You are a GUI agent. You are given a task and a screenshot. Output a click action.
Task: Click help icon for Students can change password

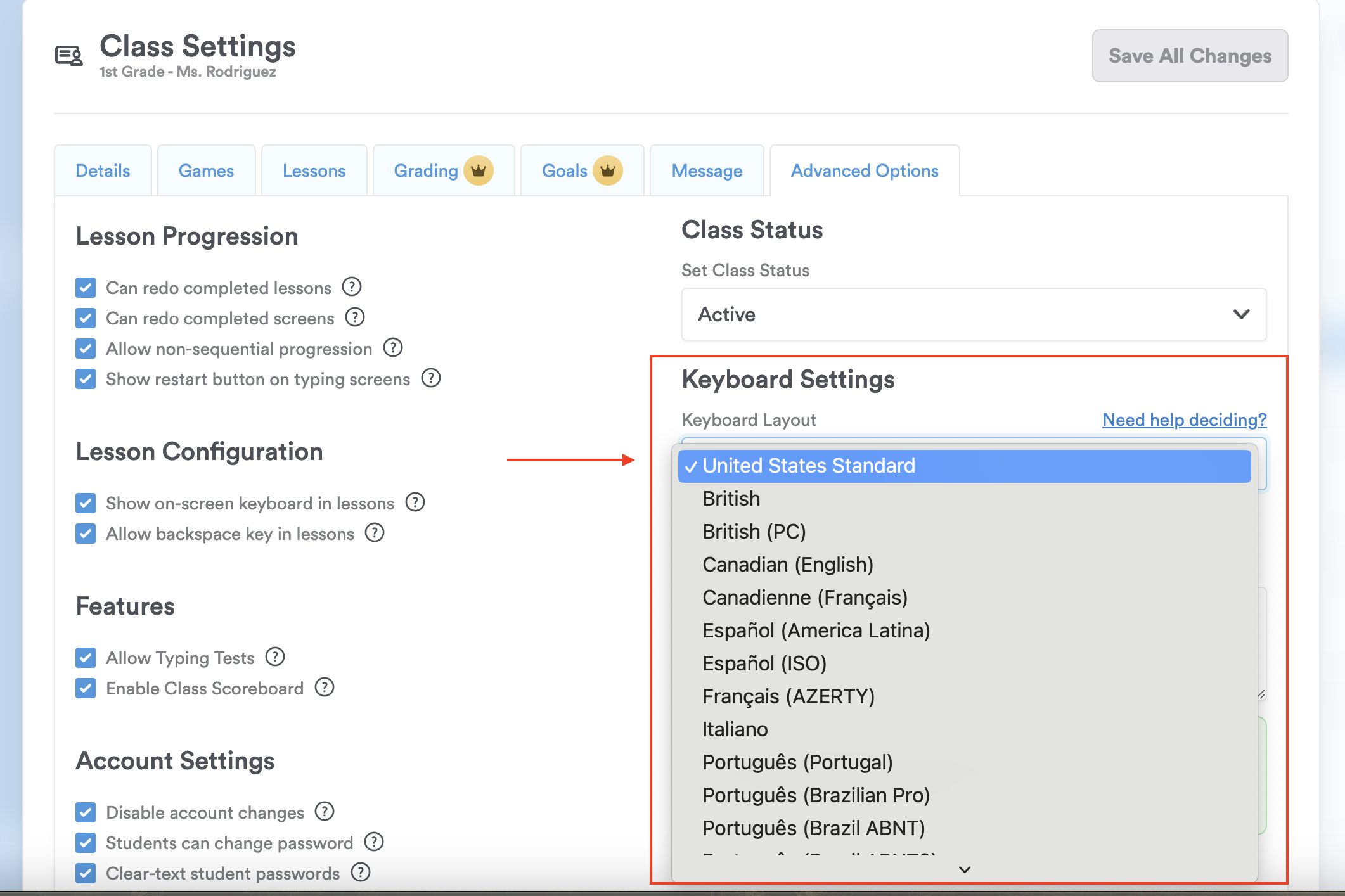click(x=374, y=842)
